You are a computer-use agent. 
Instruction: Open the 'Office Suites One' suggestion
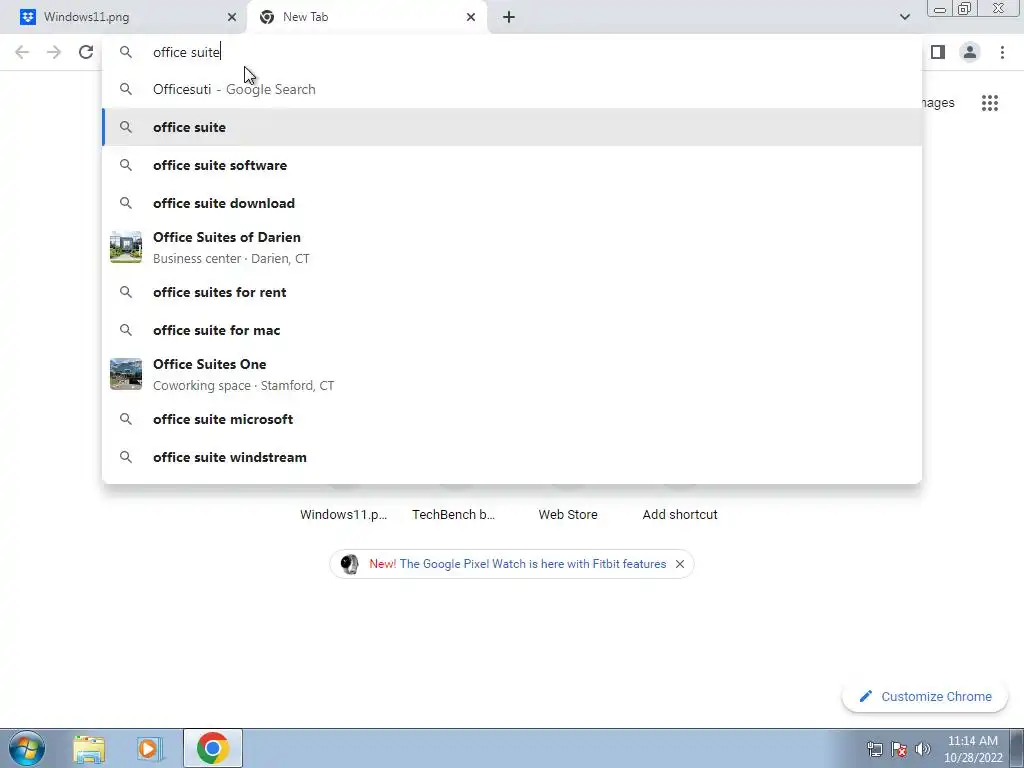512,374
